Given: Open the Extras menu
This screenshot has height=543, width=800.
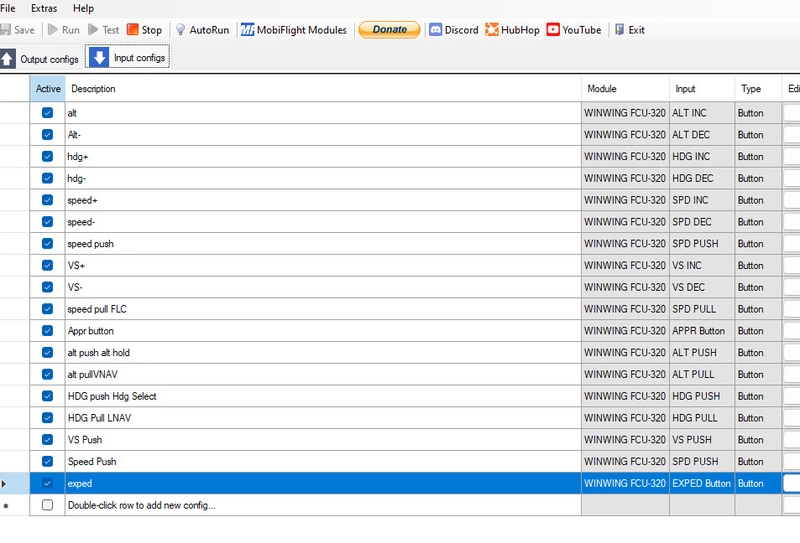Looking at the screenshot, I should 44,8.
